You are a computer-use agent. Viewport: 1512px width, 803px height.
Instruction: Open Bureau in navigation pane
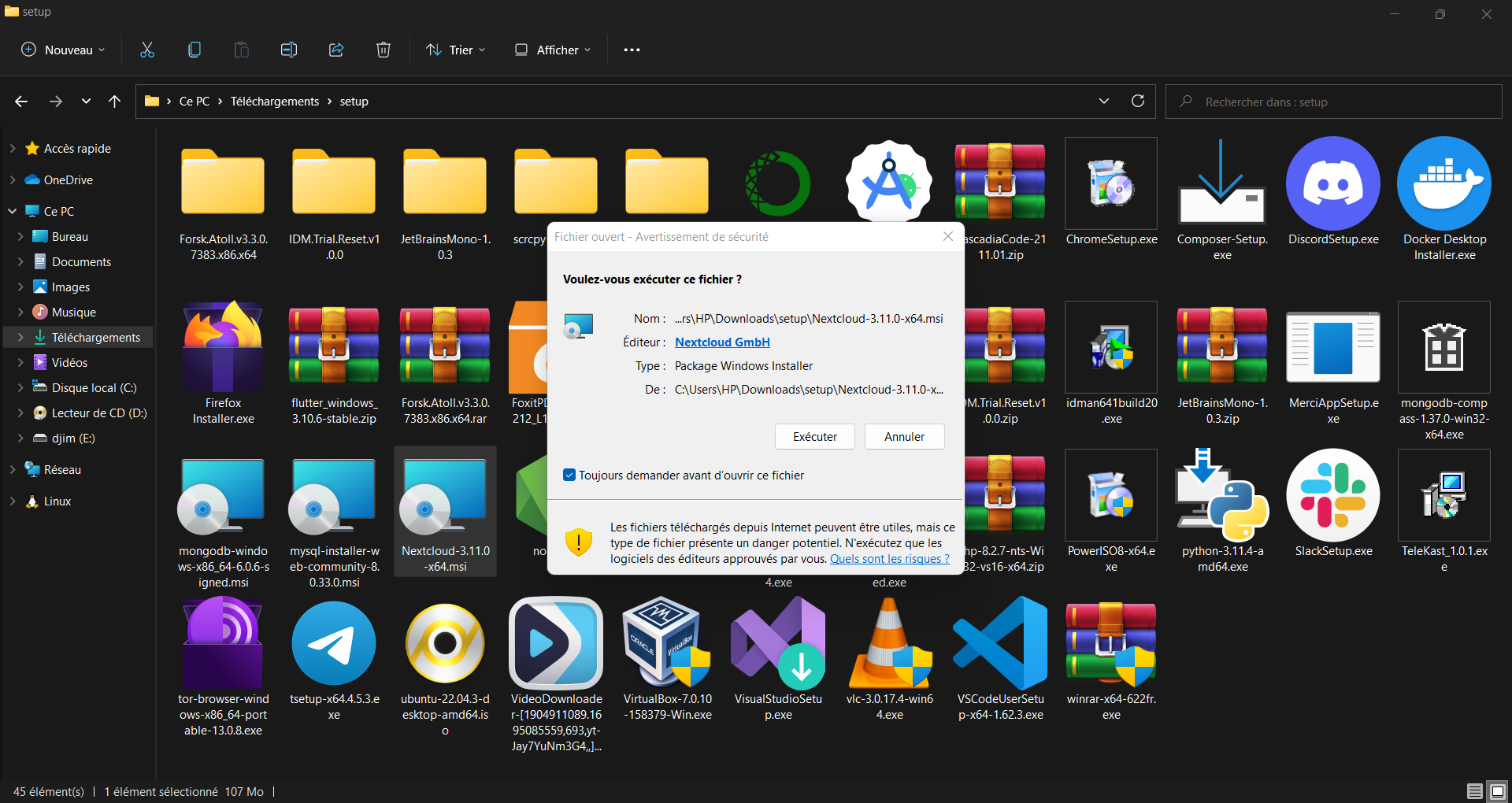pos(70,236)
